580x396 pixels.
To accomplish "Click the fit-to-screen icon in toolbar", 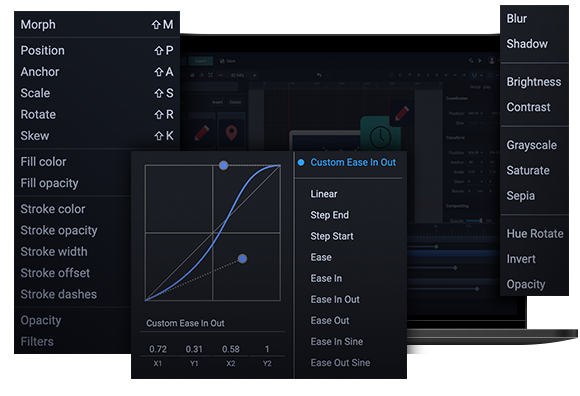I will click(210, 75).
